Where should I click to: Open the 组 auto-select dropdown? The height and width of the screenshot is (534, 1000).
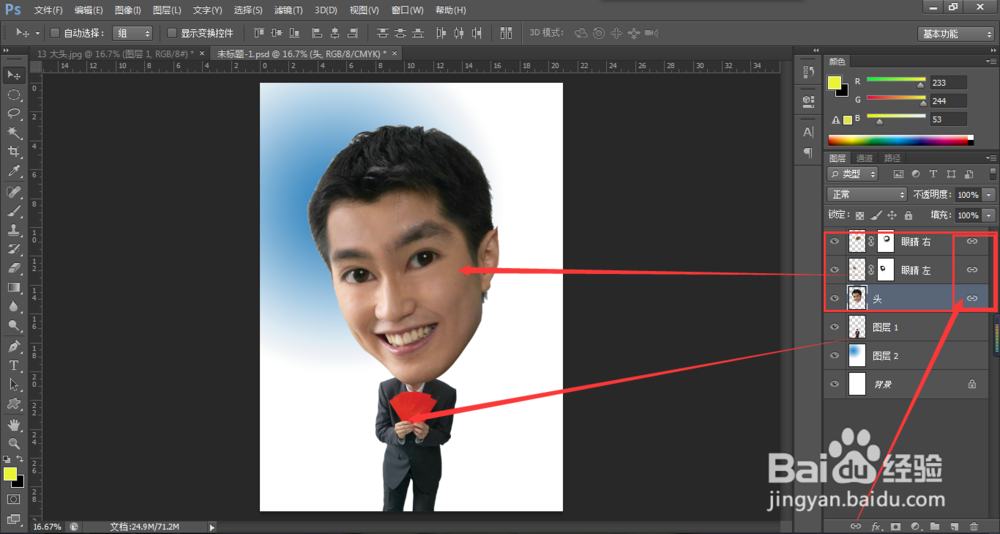133,33
